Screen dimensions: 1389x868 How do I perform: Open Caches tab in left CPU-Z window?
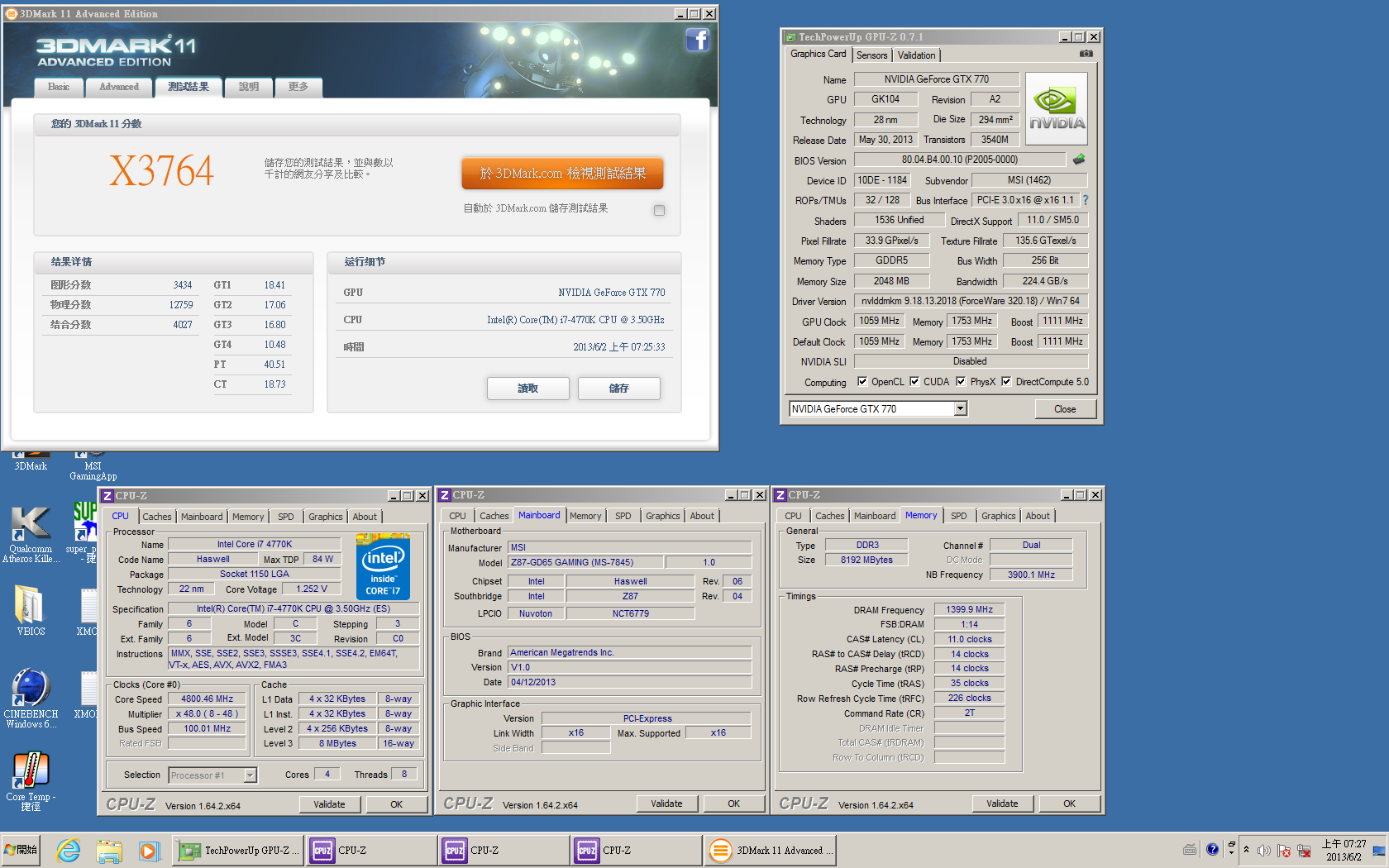[157, 517]
